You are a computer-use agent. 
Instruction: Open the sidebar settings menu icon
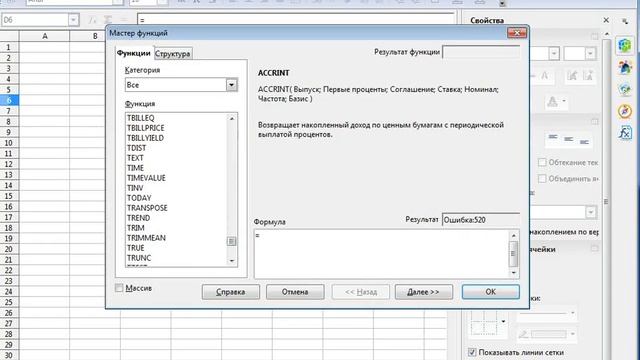pos(625,20)
